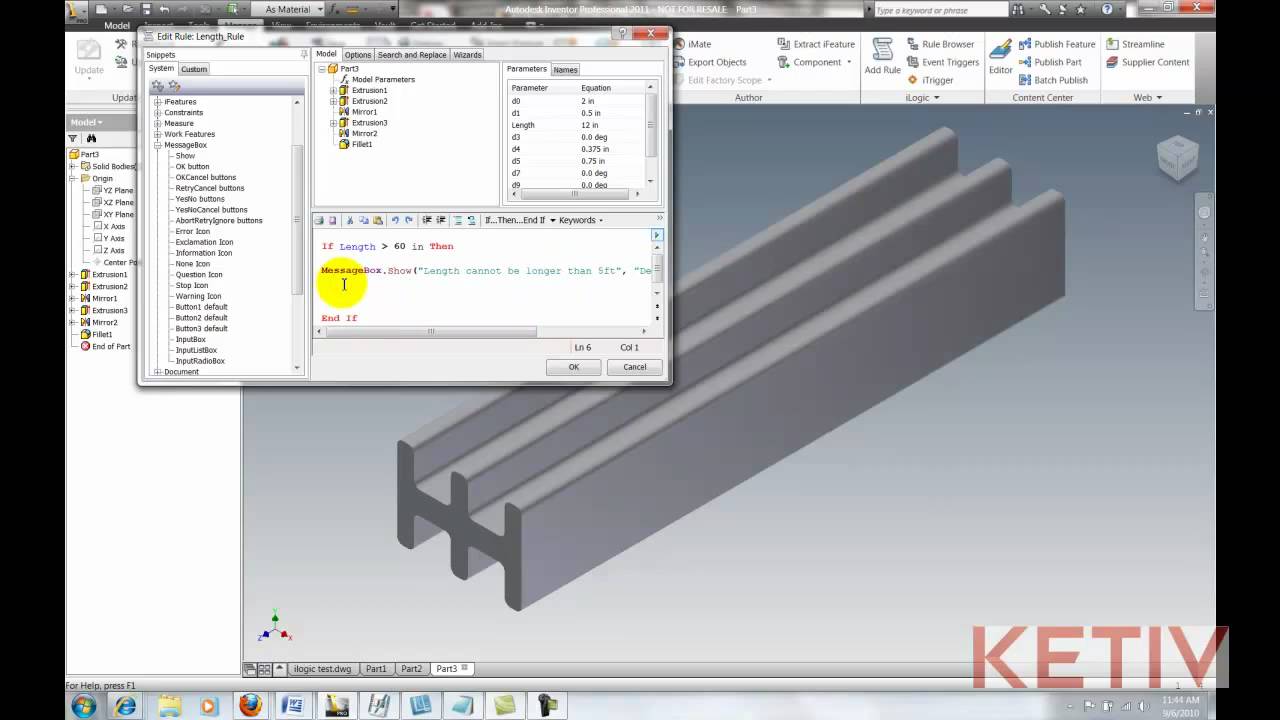Click the parameters list horizontal scrollbar
Viewport: 1280px width, 720px height.
577,192
